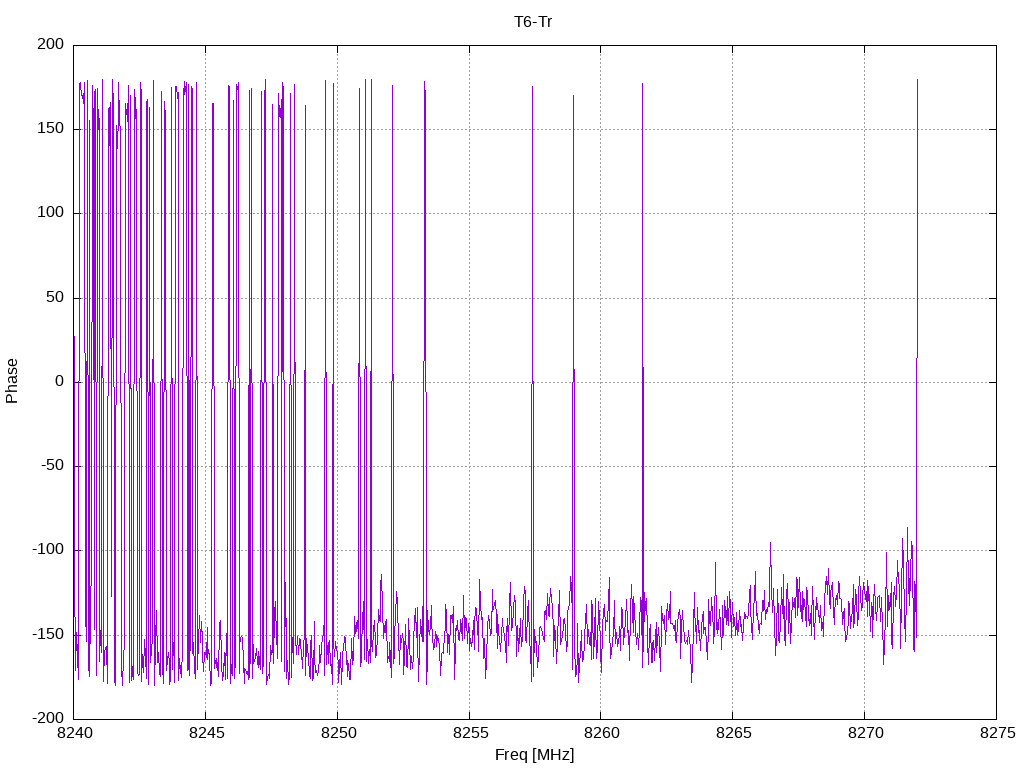1024x768 pixels.
Task: Select the 8240 x-axis tick label
Action: (74, 735)
